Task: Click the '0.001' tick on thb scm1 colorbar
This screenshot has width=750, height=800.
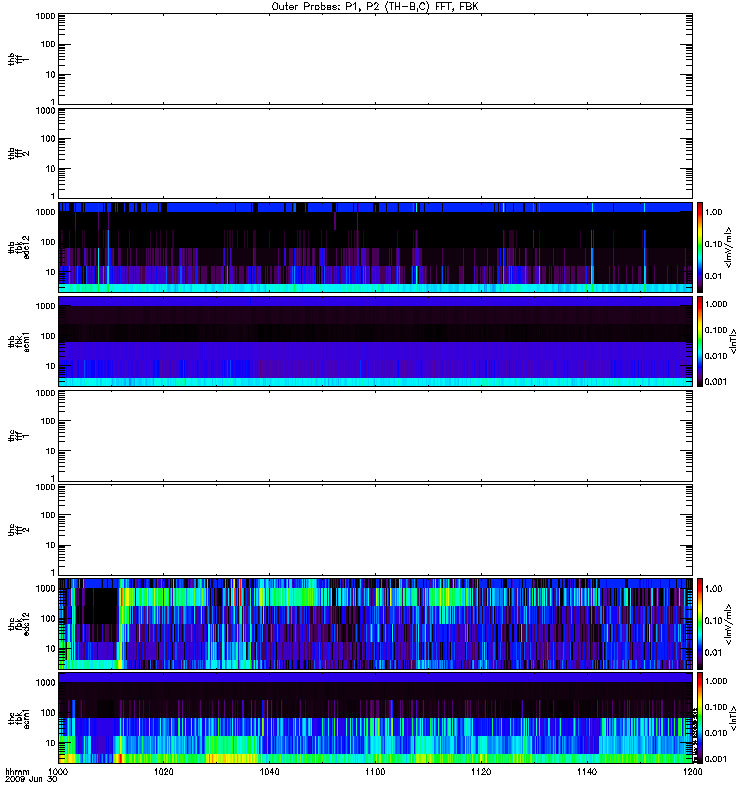Action: pos(716,382)
